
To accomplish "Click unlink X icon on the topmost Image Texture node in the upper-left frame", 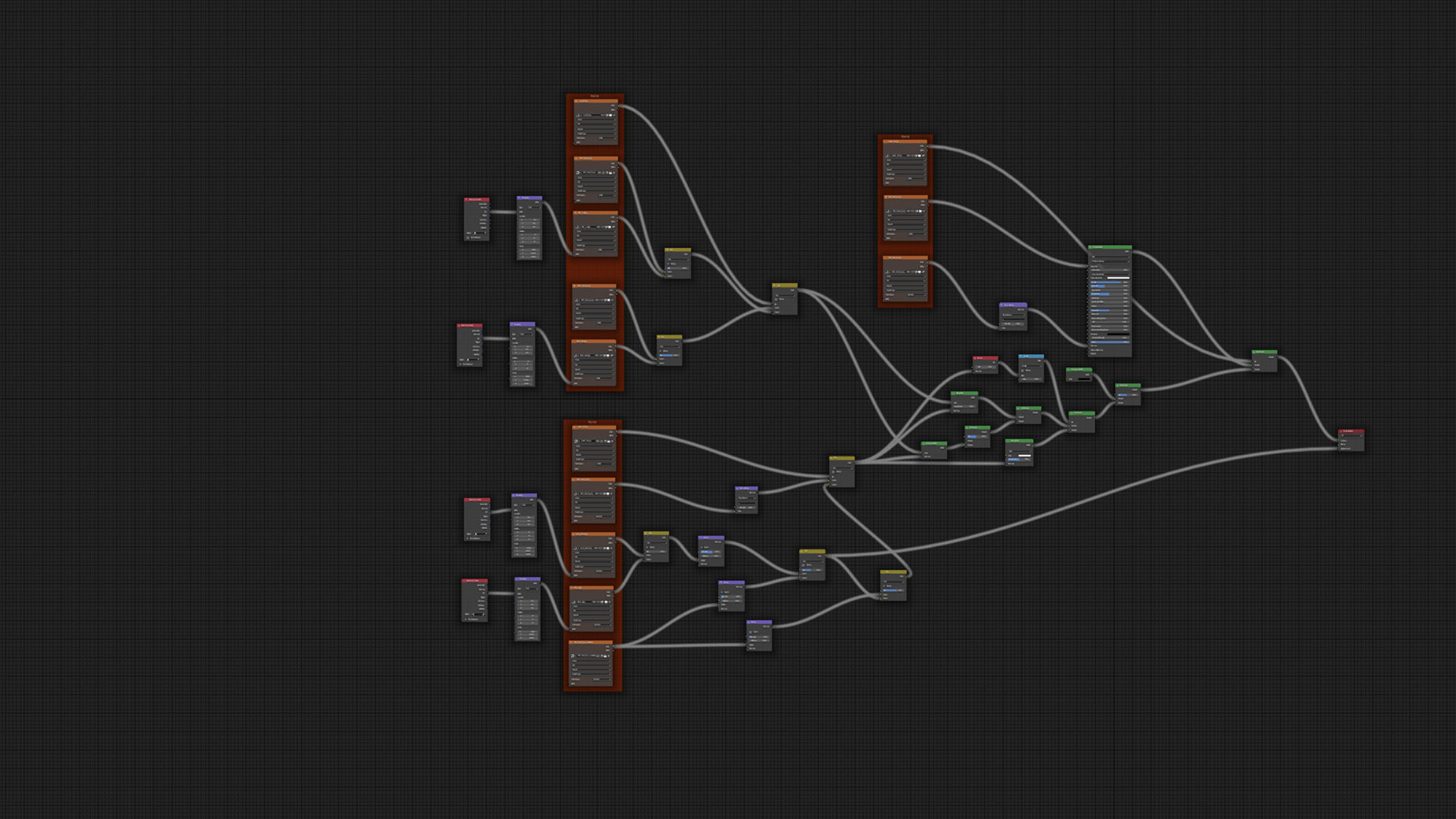I will pyautogui.click(x=614, y=115).
